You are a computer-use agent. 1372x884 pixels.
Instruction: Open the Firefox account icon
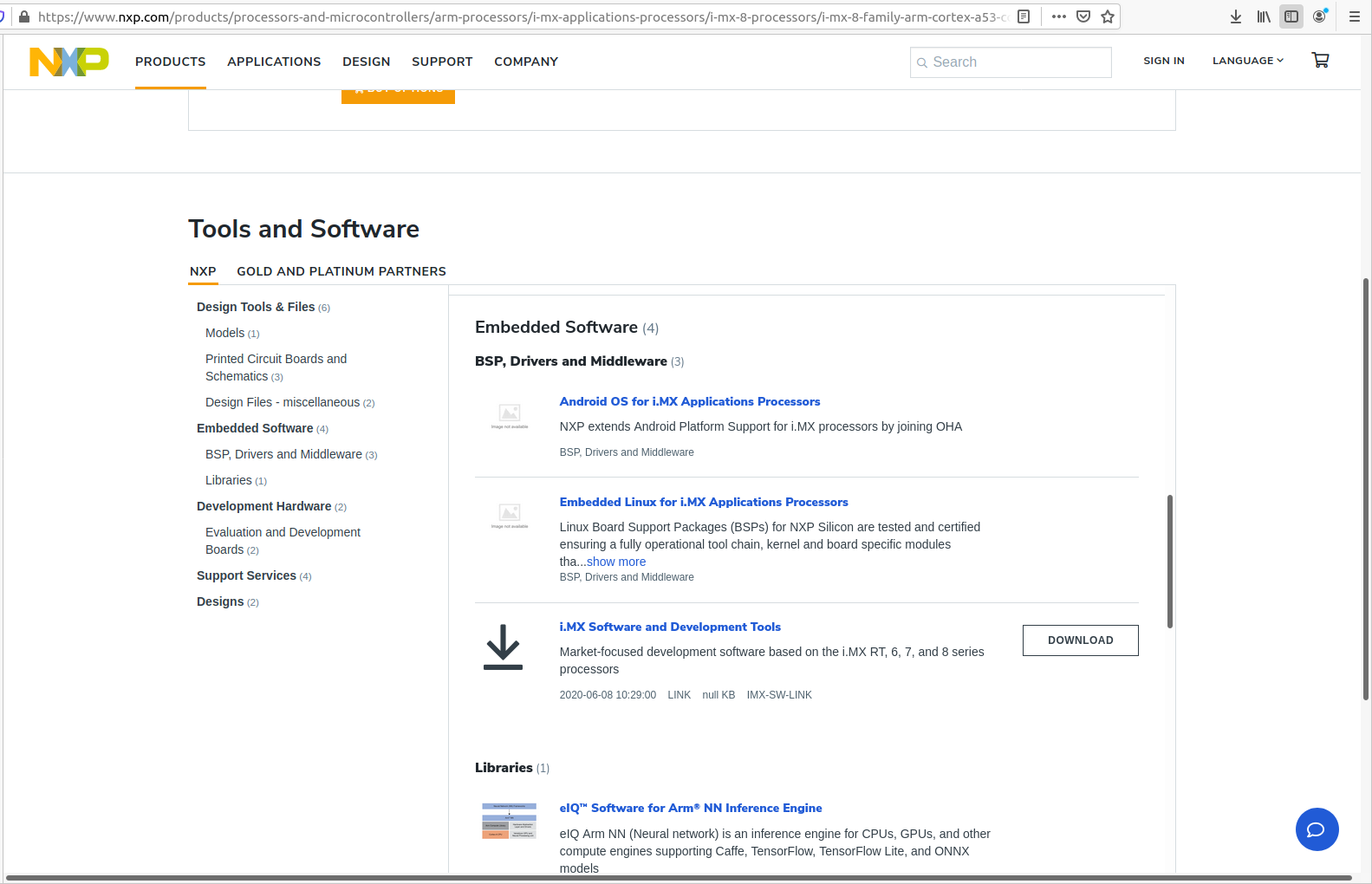click(x=1319, y=16)
